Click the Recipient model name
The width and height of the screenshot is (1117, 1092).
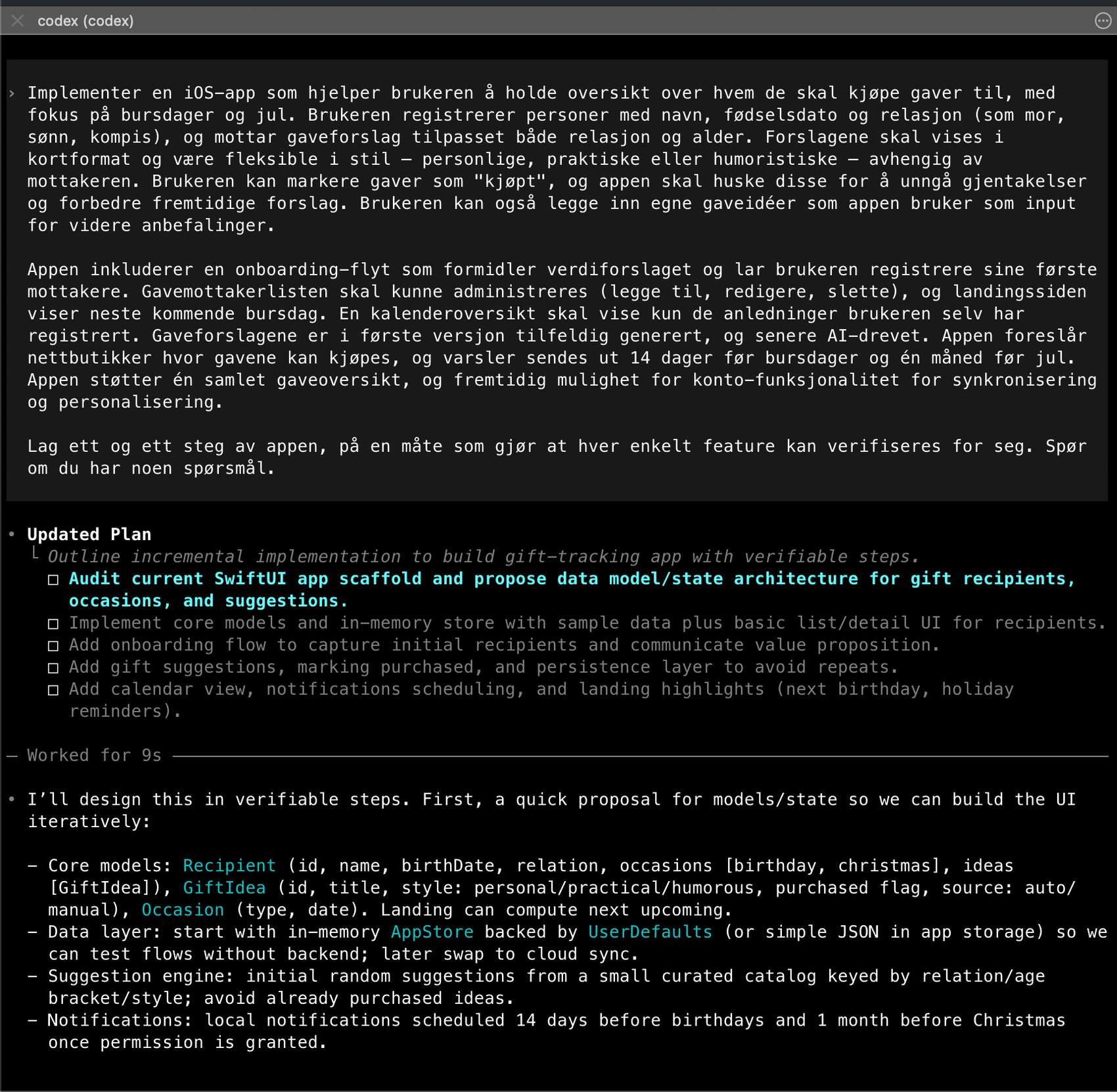pyautogui.click(x=229, y=865)
